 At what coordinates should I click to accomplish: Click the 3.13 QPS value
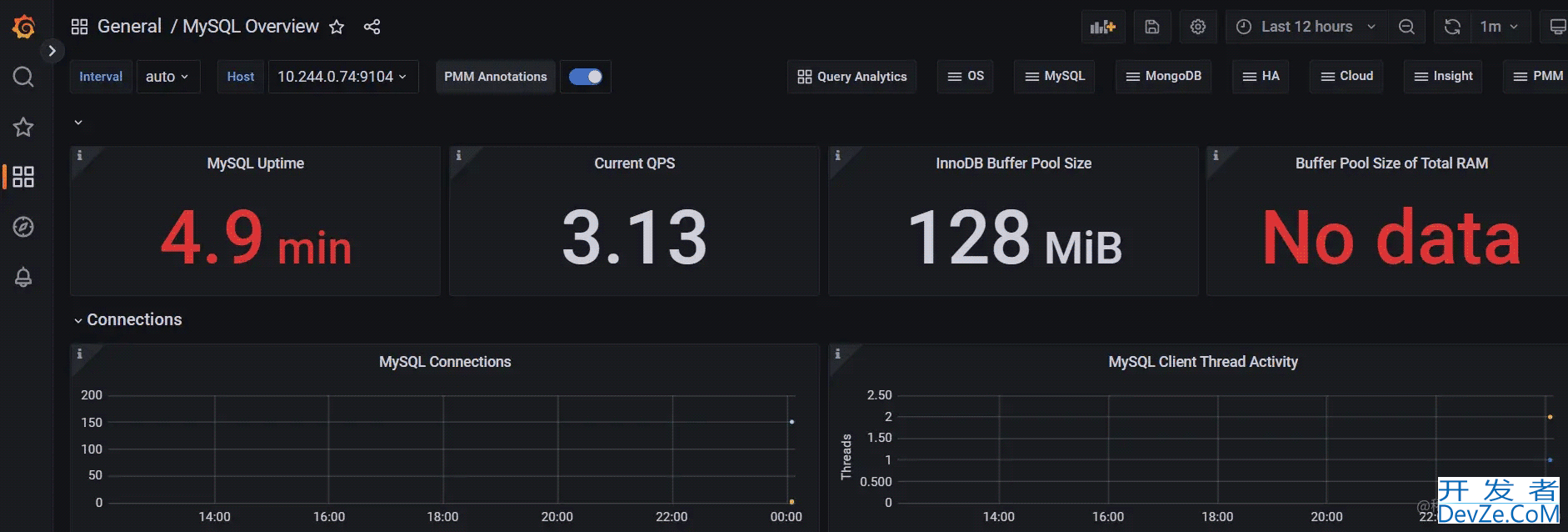(635, 238)
